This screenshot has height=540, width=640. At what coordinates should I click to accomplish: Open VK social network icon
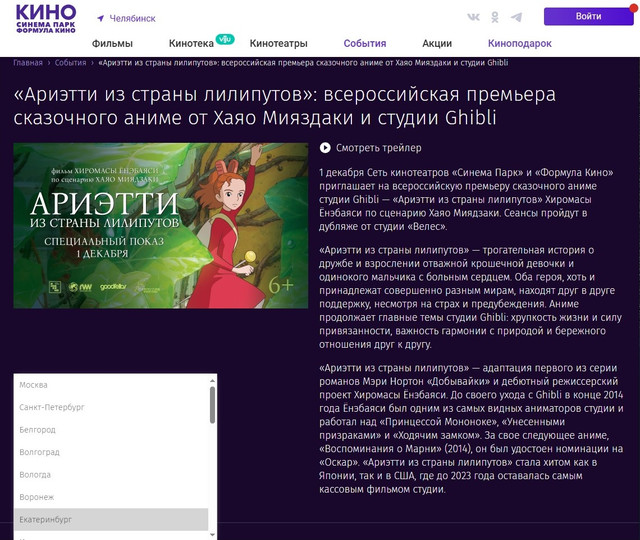473,17
